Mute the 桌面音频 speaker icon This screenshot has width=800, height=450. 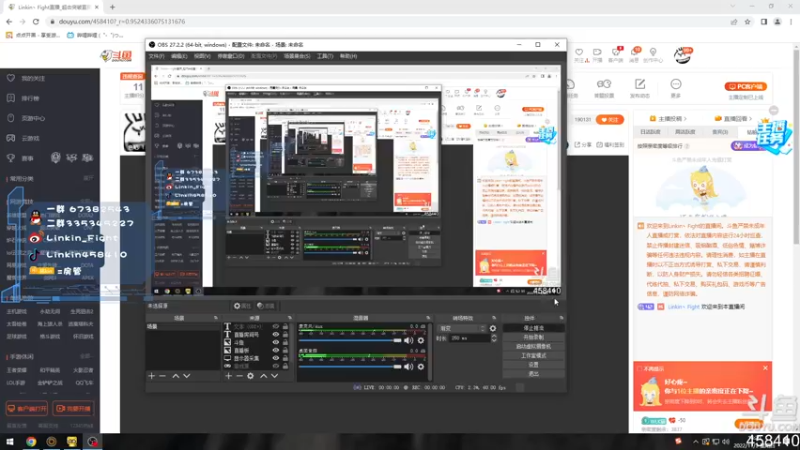click(x=409, y=366)
